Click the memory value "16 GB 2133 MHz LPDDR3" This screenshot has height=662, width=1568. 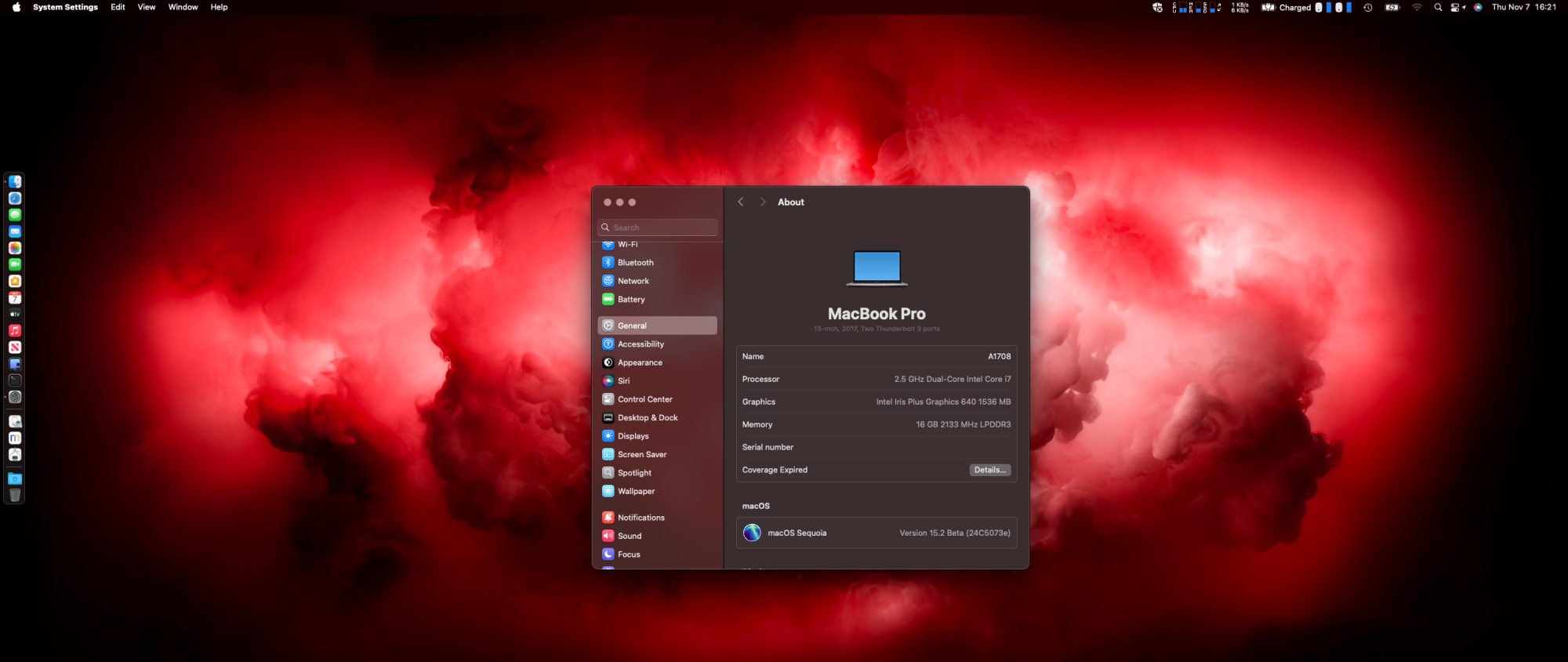(964, 425)
